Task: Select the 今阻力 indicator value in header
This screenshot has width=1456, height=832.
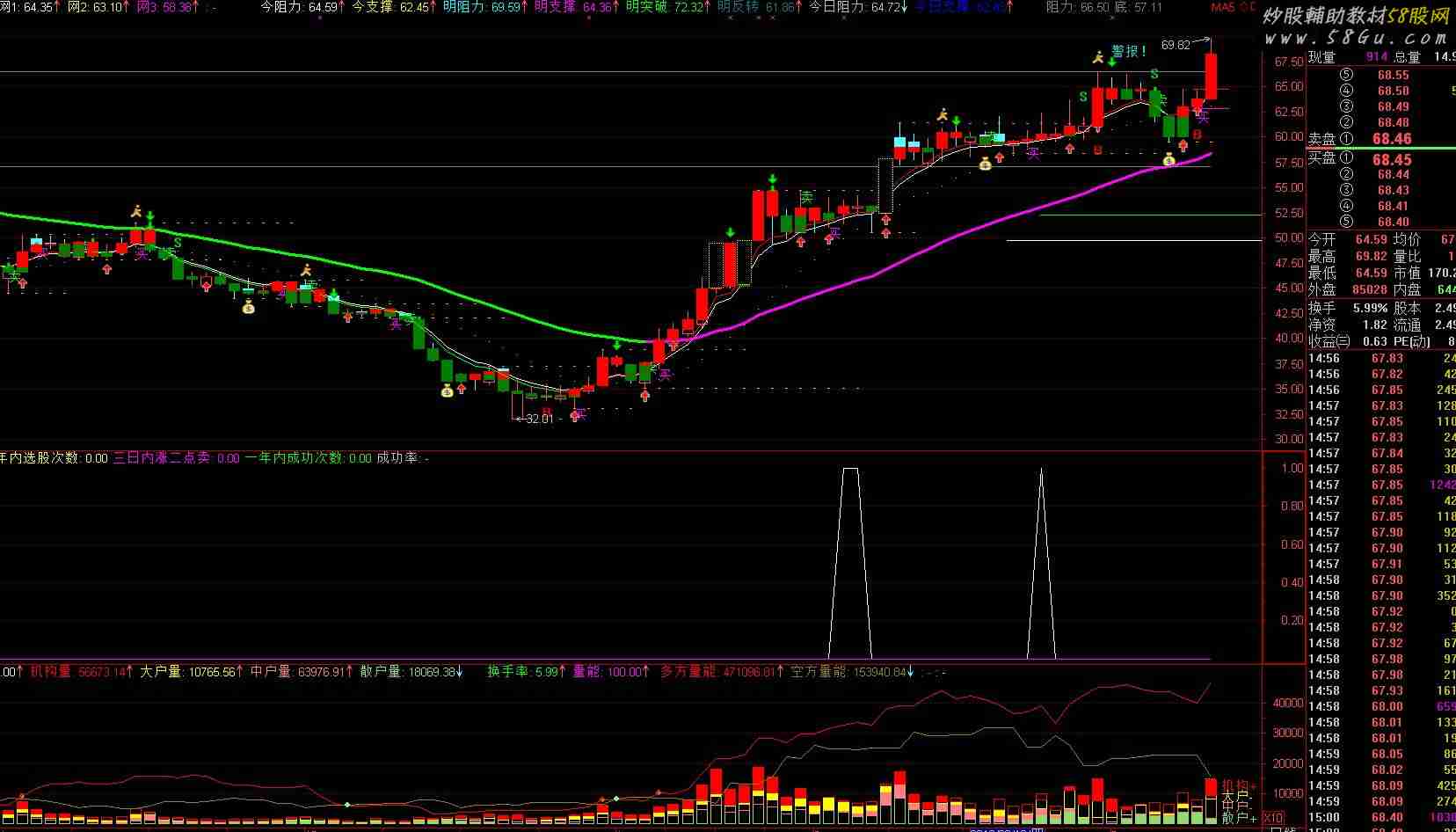Action: pos(300,7)
